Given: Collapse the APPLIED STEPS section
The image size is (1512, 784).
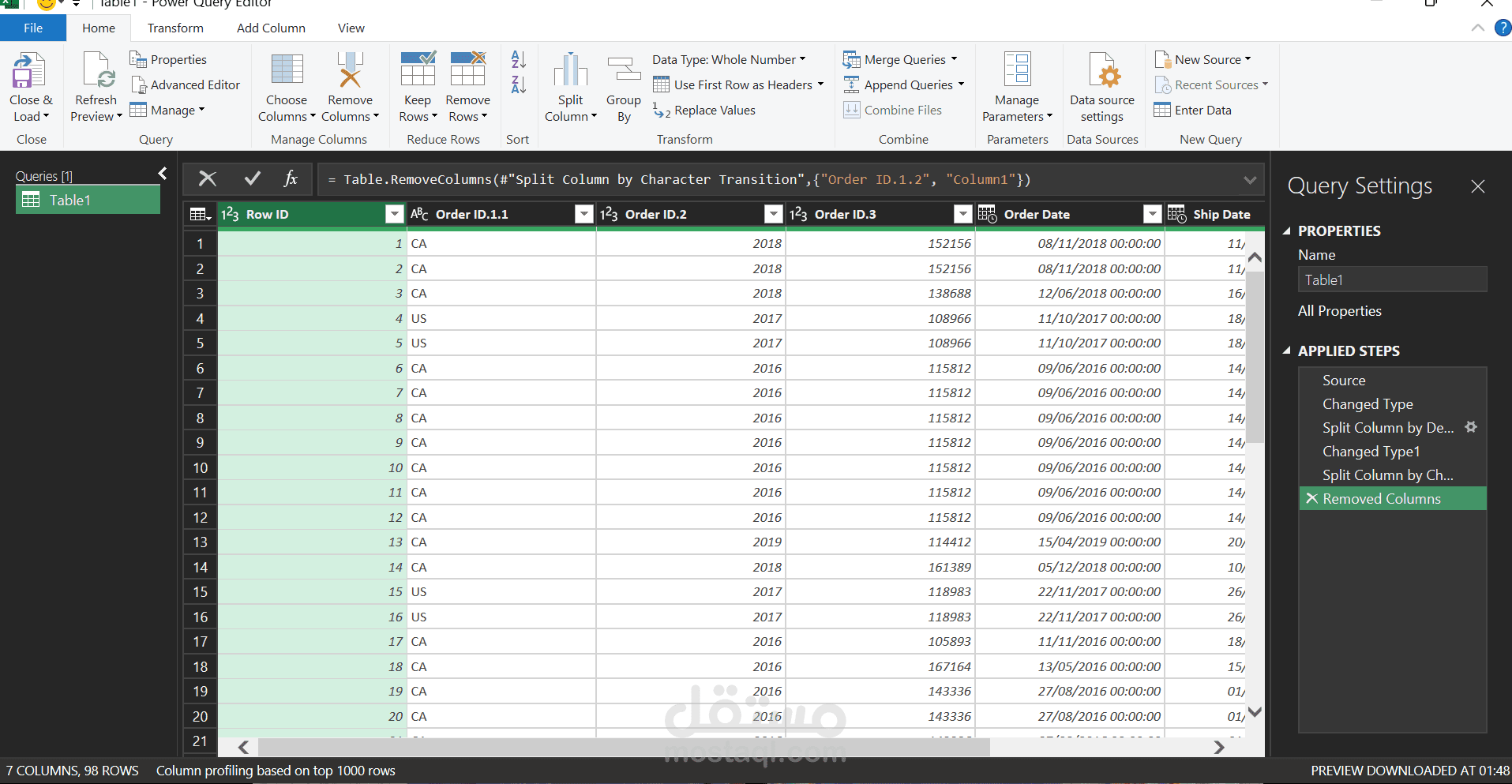Looking at the screenshot, I should pos(1285,351).
